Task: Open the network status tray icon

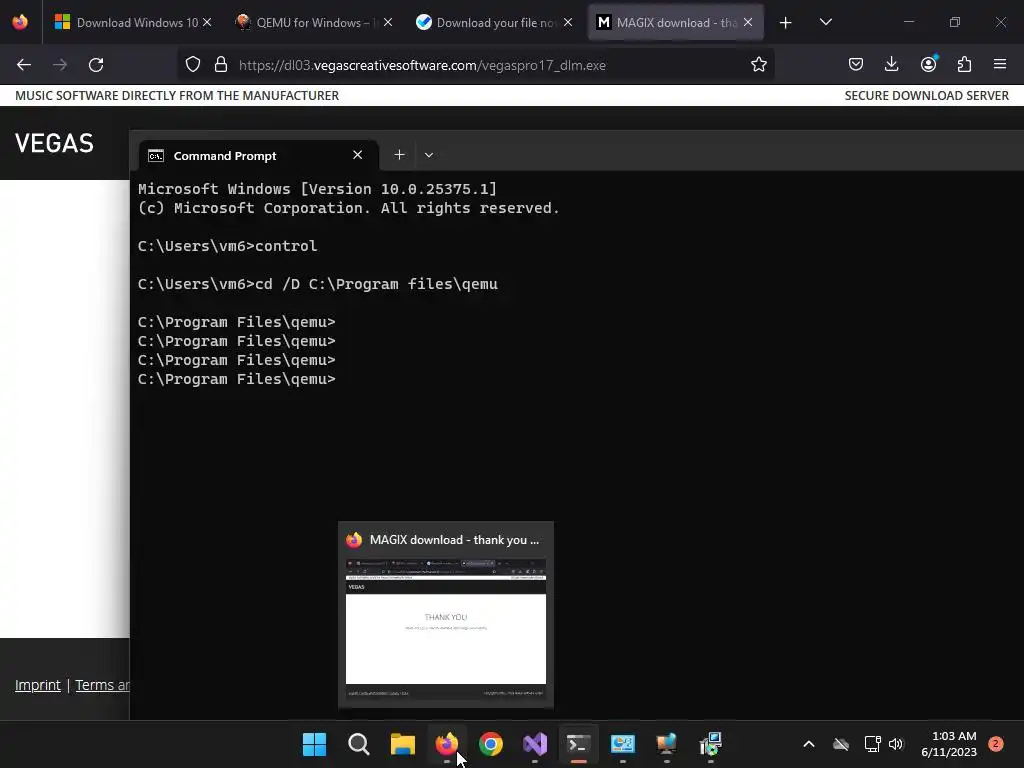Action: 872,744
